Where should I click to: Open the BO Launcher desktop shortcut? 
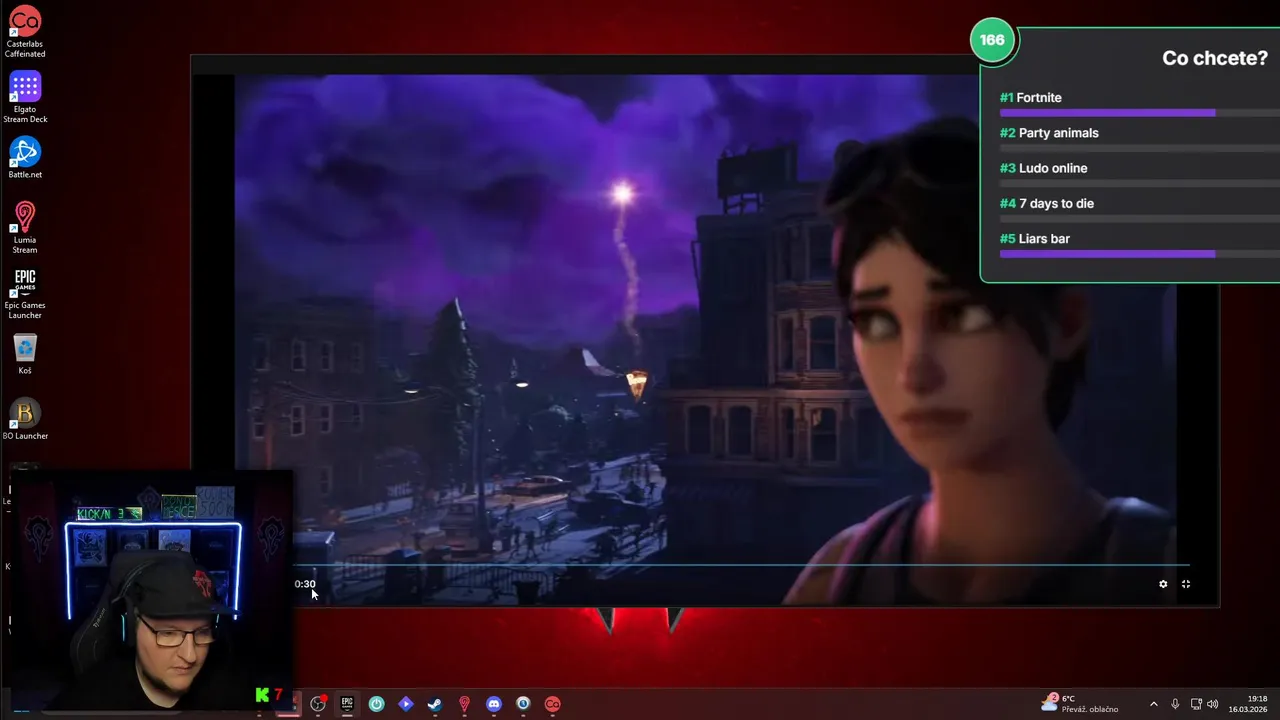[x=25, y=420]
